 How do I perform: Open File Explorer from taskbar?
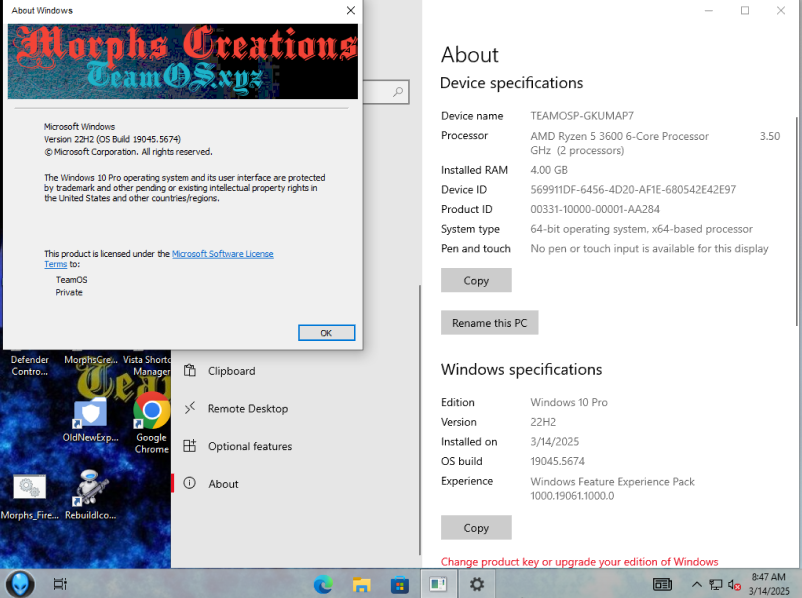pyautogui.click(x=361, y=584)
